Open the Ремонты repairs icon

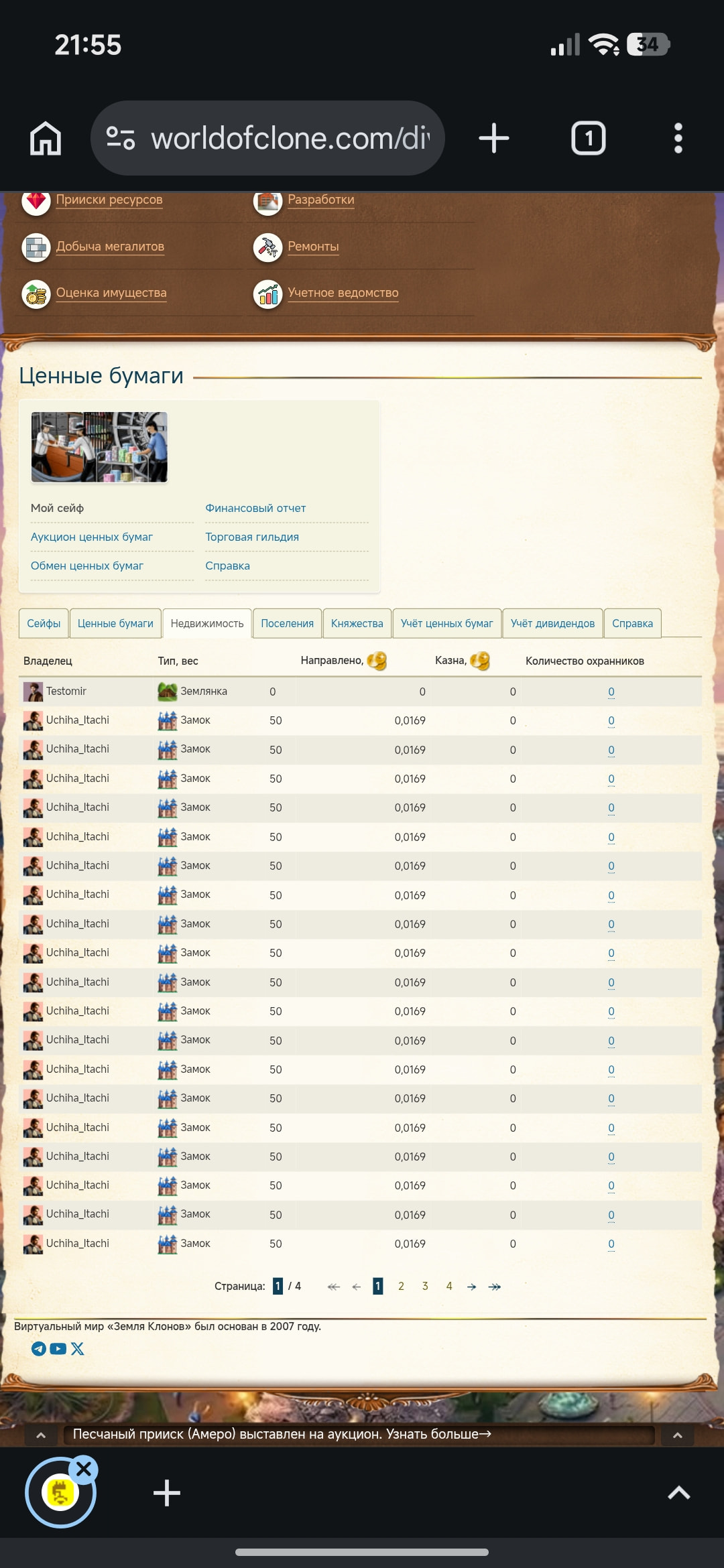coord(268,247)
